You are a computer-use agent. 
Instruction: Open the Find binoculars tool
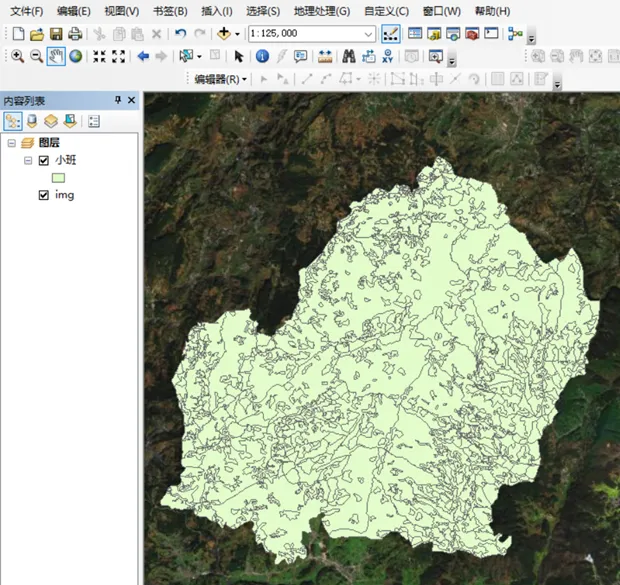(349, 56)
